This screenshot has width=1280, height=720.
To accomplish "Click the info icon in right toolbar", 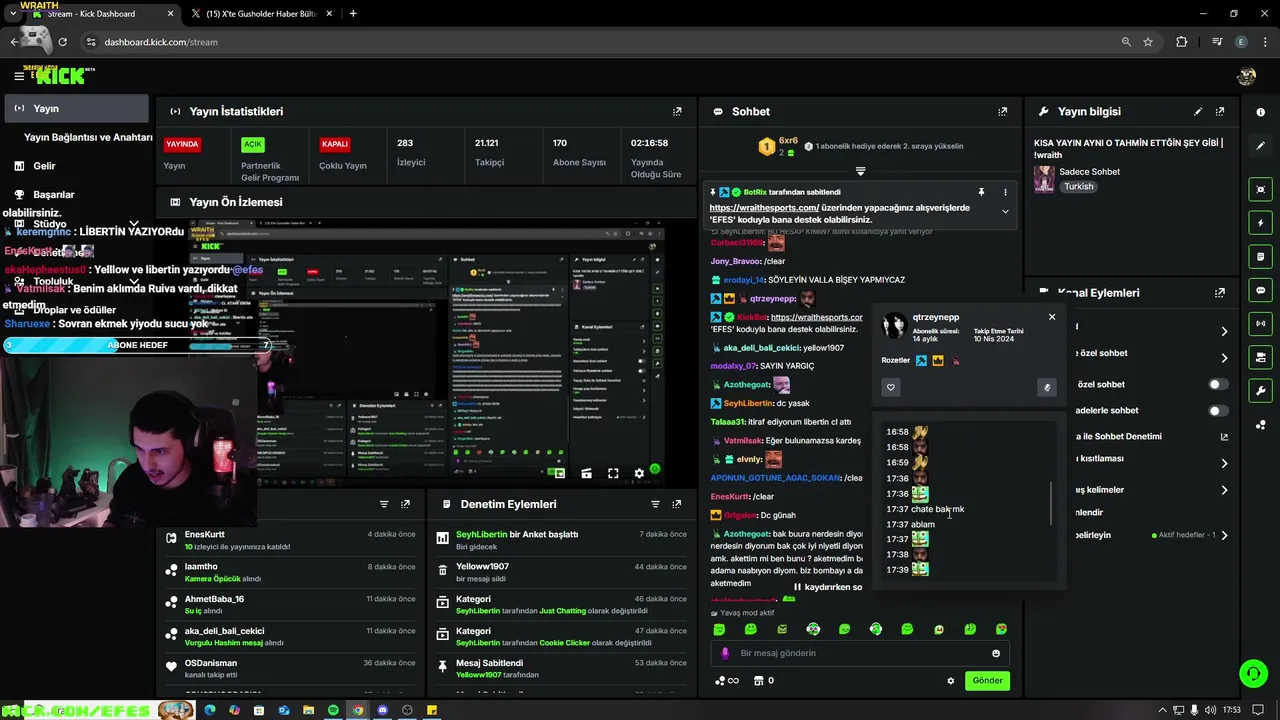I will tap(1260, 112).
